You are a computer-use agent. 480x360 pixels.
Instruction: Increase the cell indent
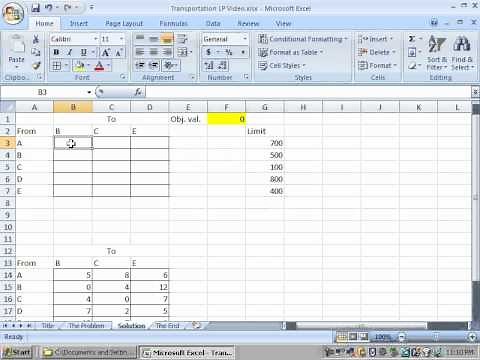pos(154,65)
